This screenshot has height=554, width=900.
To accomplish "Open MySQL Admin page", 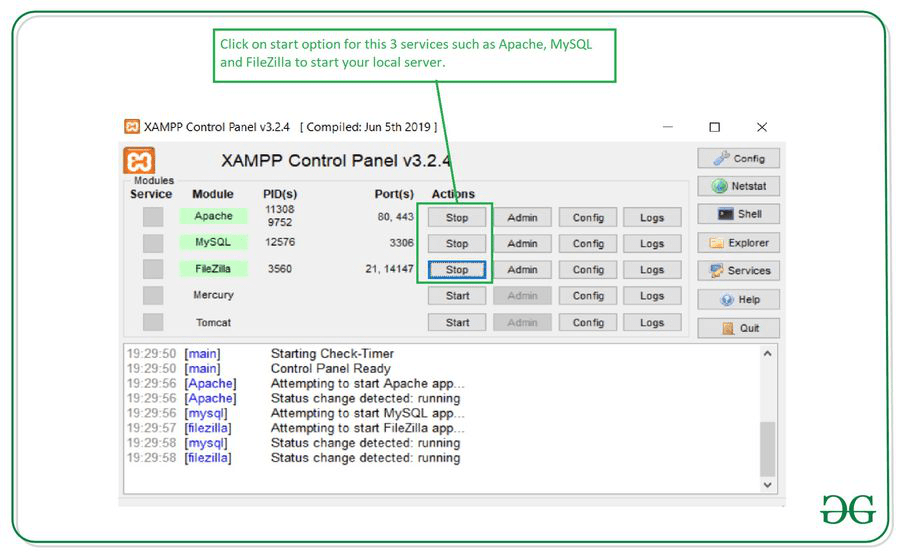I will (x=522, y=243).
